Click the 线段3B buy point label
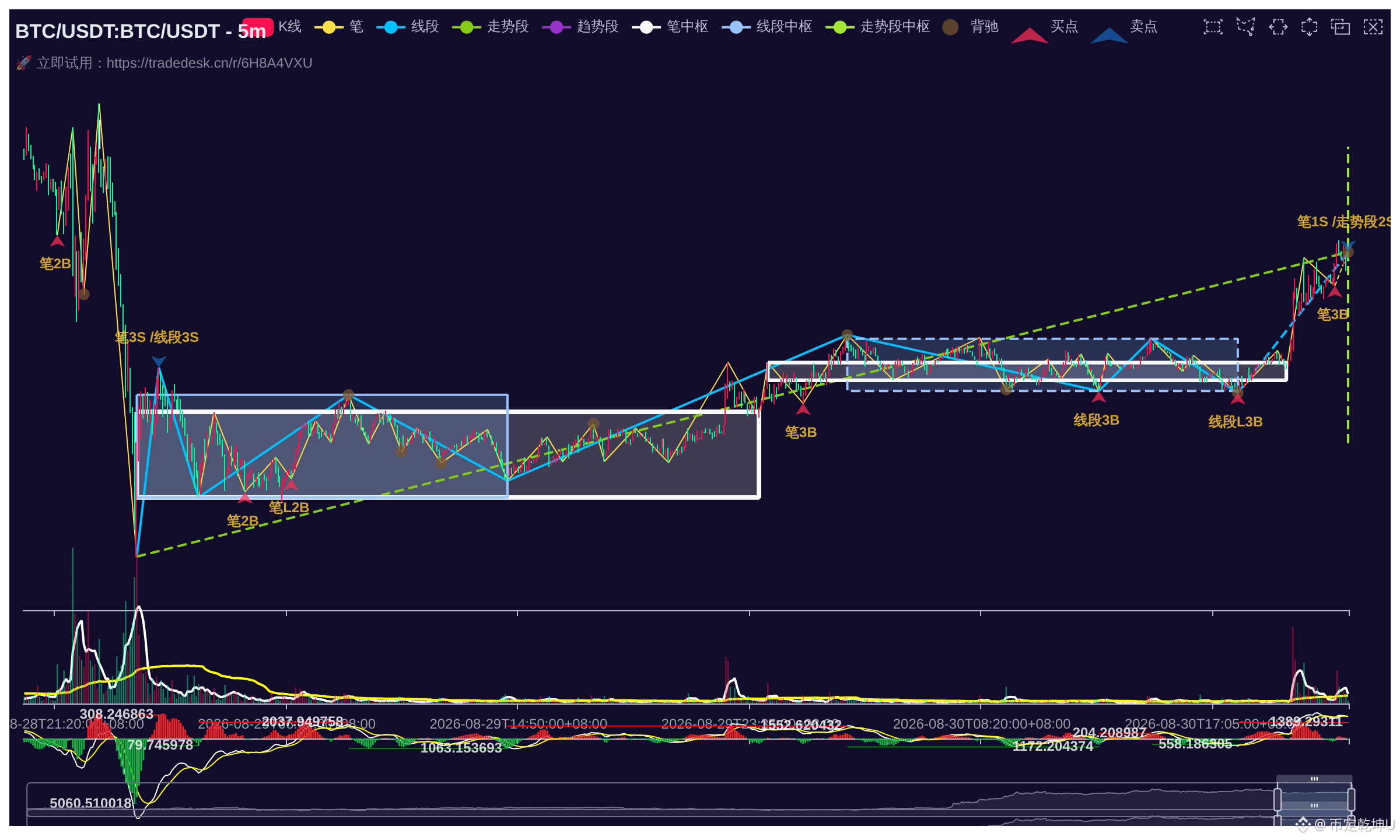 [1096, 420]
